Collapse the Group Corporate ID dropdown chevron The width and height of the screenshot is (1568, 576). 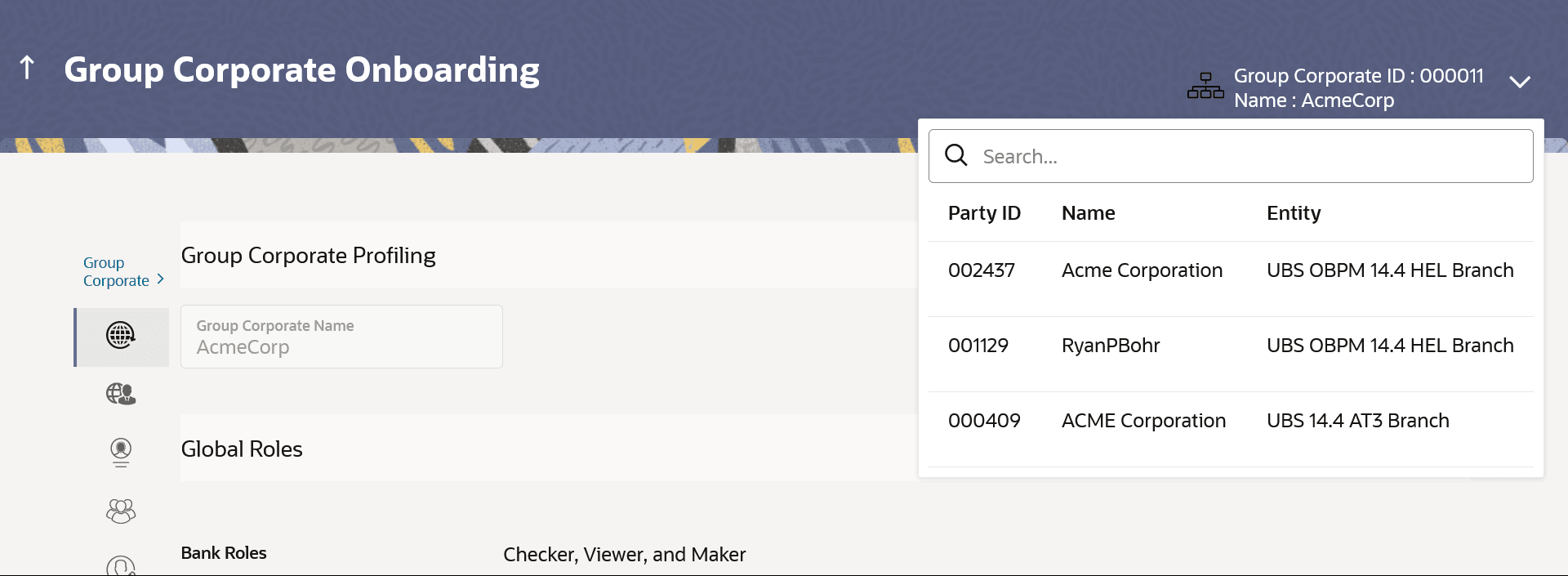(x=1519, y=82)
